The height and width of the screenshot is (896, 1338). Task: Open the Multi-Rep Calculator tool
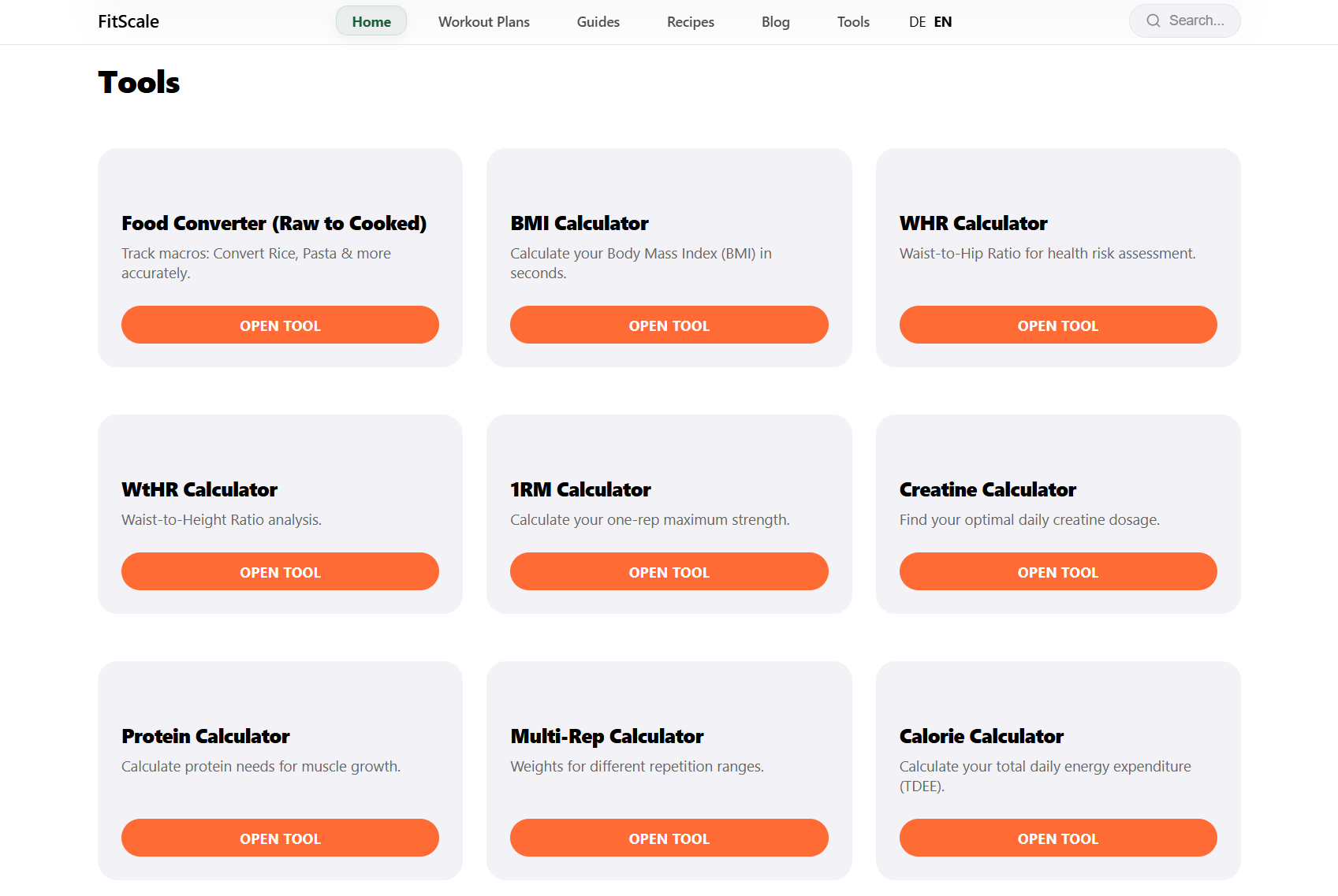coord(669,838)
